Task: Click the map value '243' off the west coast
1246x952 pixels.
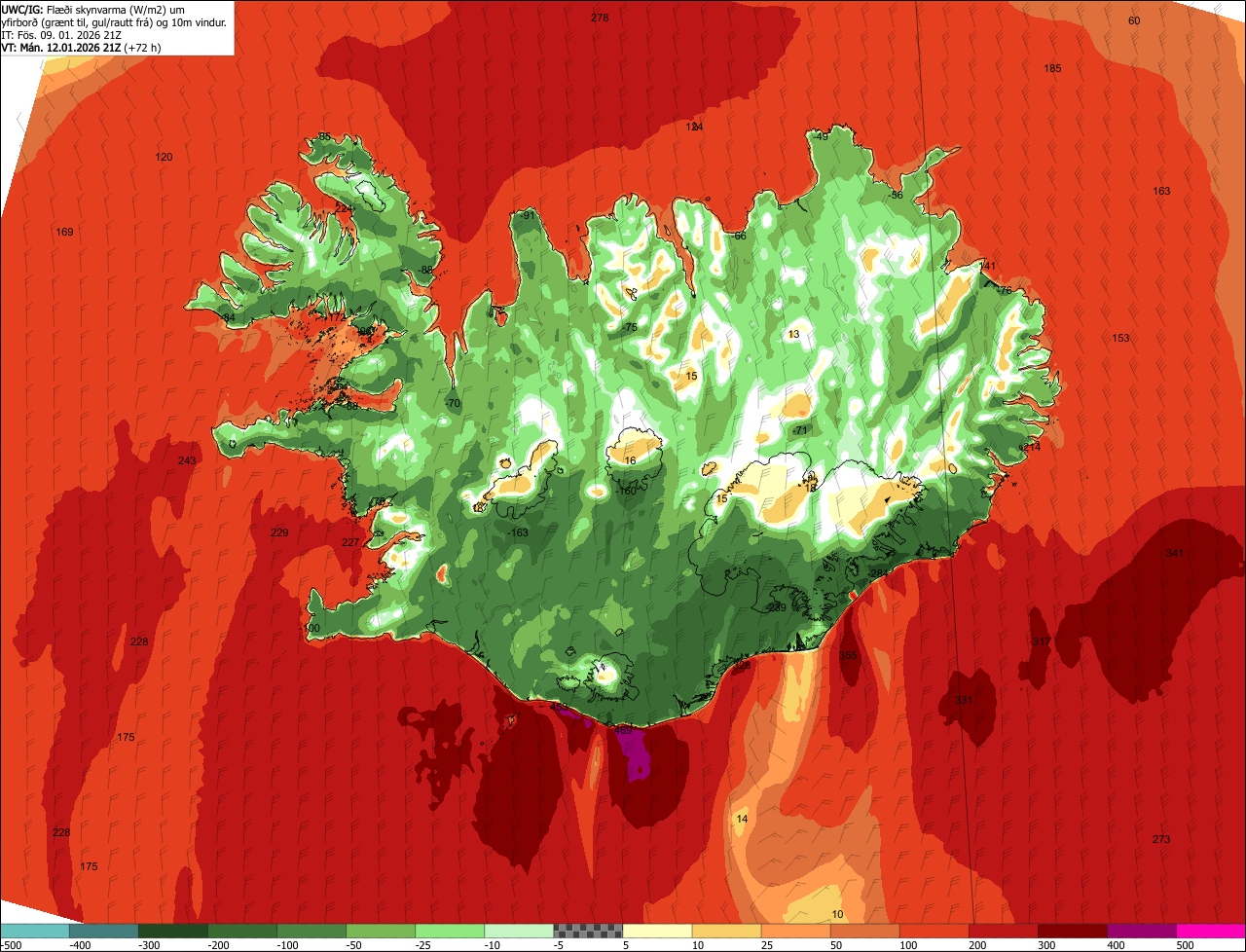Action: (x=187, y=460)
